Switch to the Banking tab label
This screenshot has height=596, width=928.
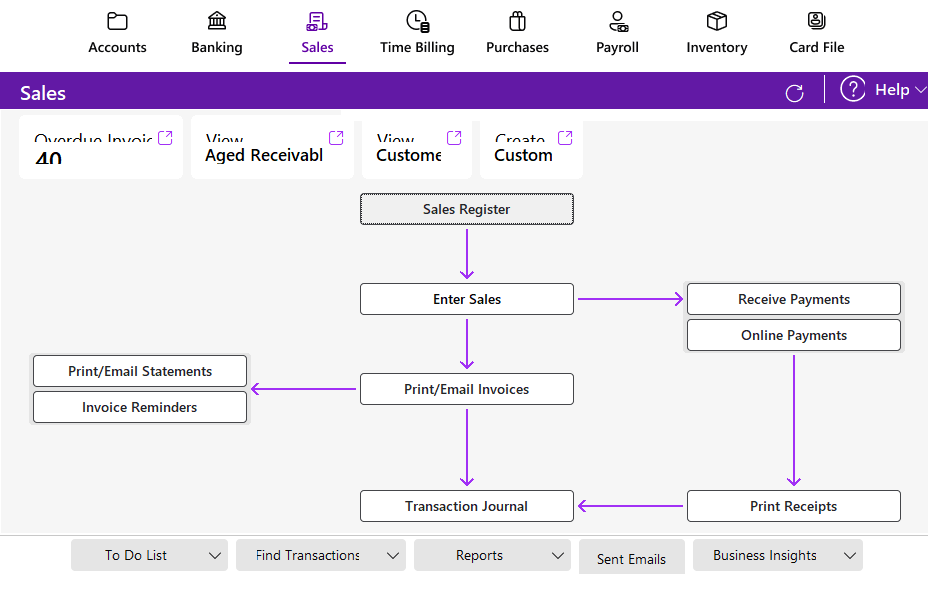pos(217,47)
